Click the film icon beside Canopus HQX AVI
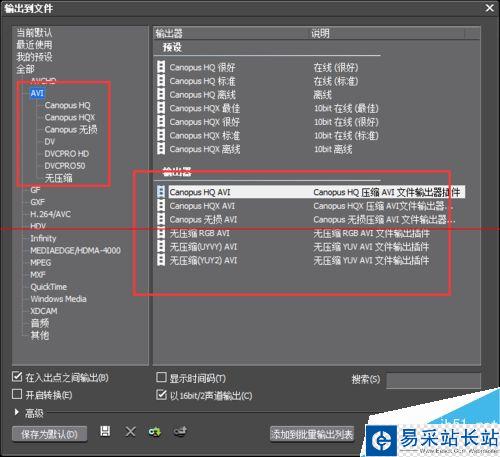The width and height of the screenshot is (500, 457). click(x=161, y=206)
